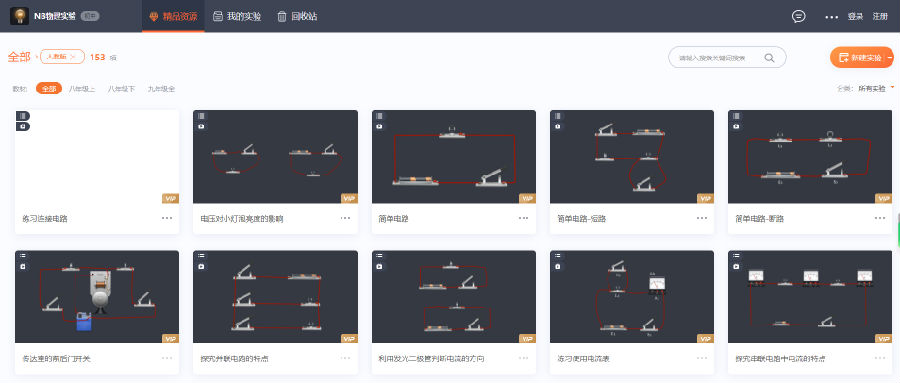Click the 全部 breadcrumb heading
The width and height of the screenshot is (900, 383).
(x=19, y=57)
